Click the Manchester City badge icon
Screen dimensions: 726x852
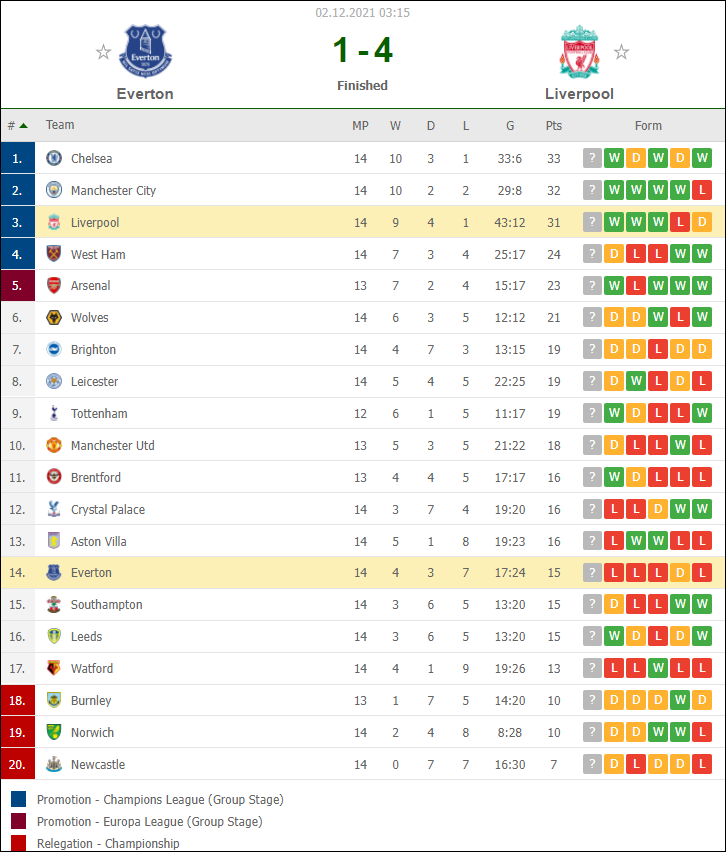pyautogui.click(x=54, y=190)
